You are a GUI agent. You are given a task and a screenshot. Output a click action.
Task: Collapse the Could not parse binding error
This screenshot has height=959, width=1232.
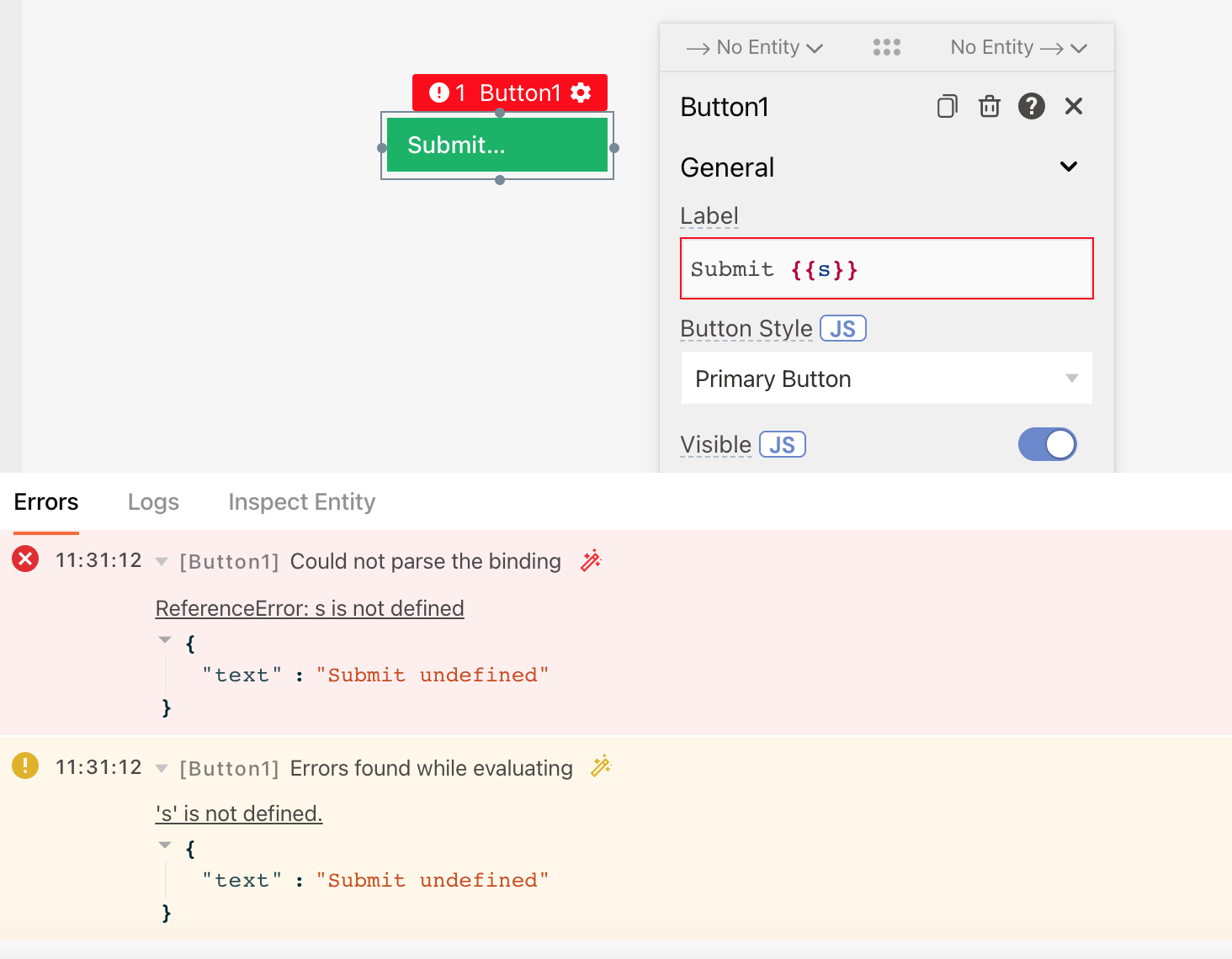162,562
